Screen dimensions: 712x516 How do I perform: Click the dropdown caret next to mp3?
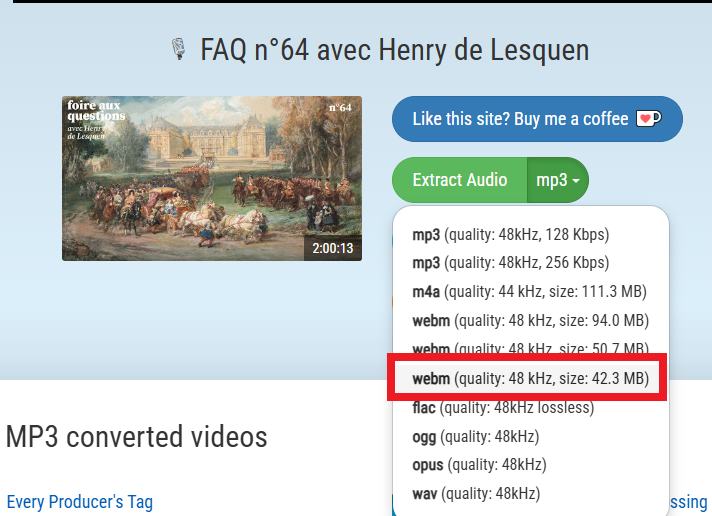pos(576,181)
